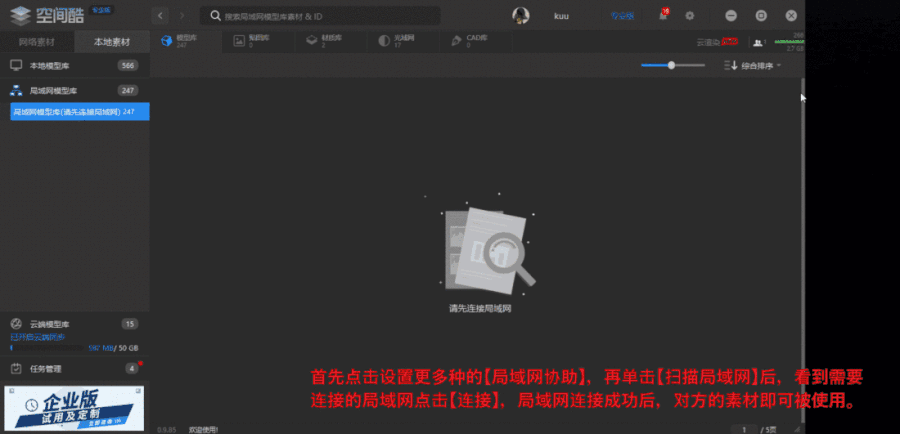Click the network speed graph
Screen dimensions: 900x434
(x=789, y=42)
